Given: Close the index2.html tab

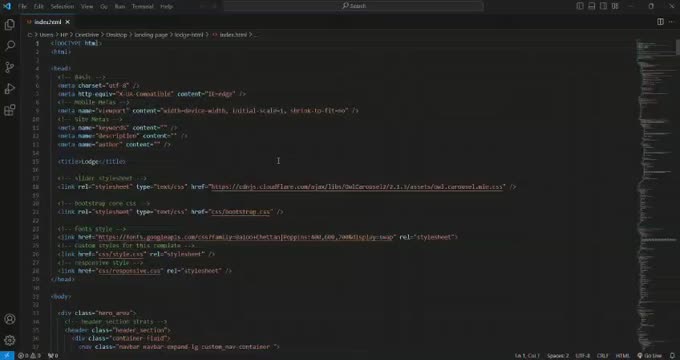Looking at the screenshot, I should tap(68, 22).
